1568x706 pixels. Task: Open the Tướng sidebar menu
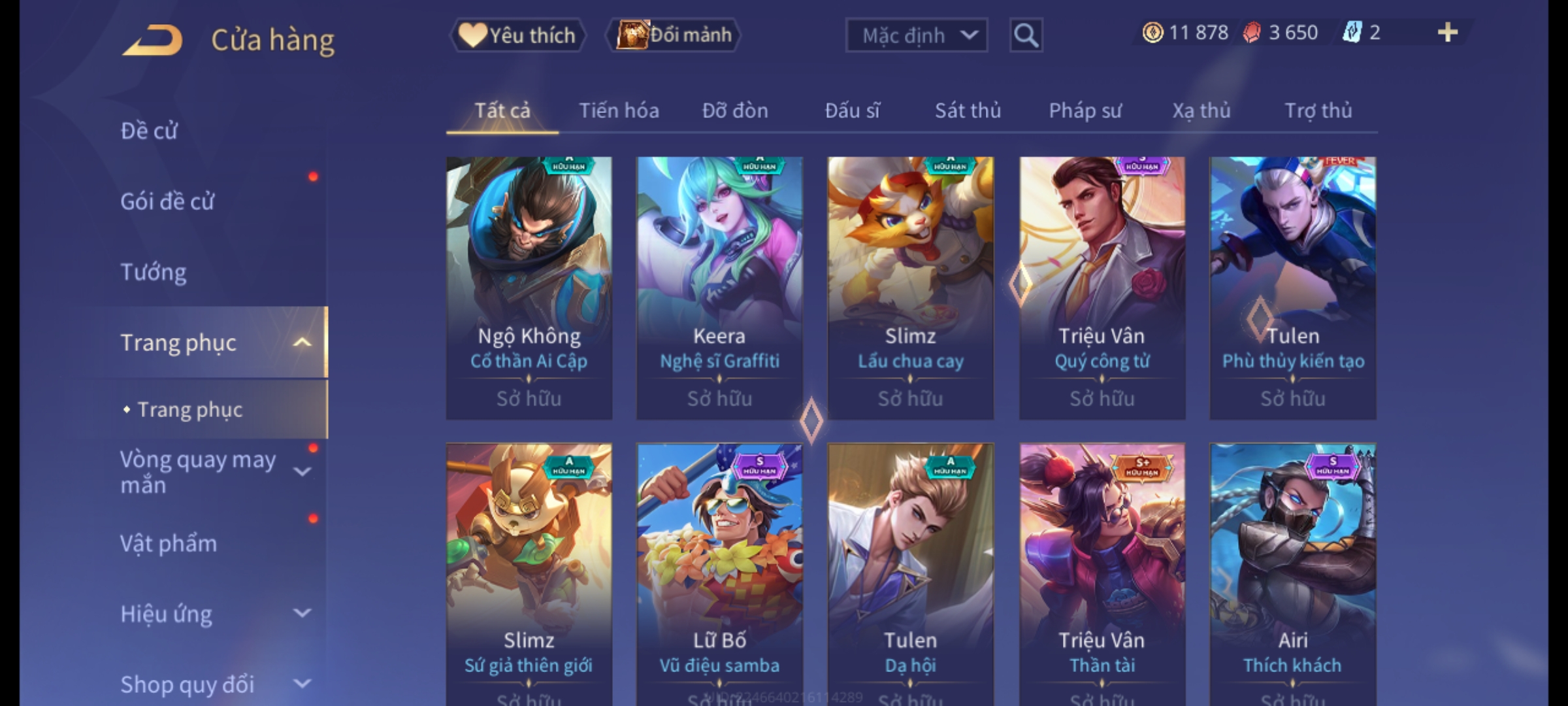click(x=154, y=272)
